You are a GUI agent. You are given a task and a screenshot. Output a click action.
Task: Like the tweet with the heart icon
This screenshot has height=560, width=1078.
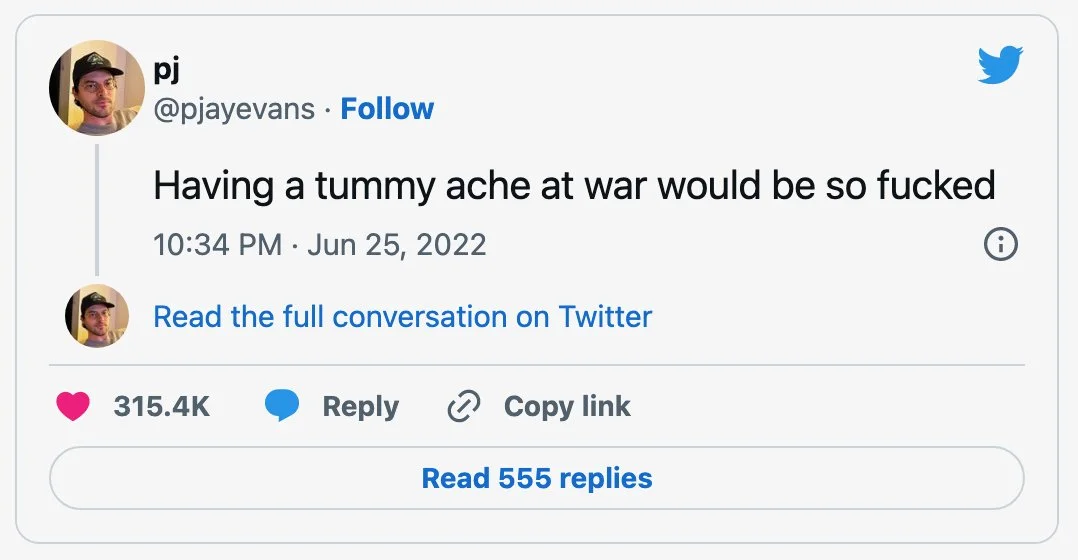[x=73, y=406]
